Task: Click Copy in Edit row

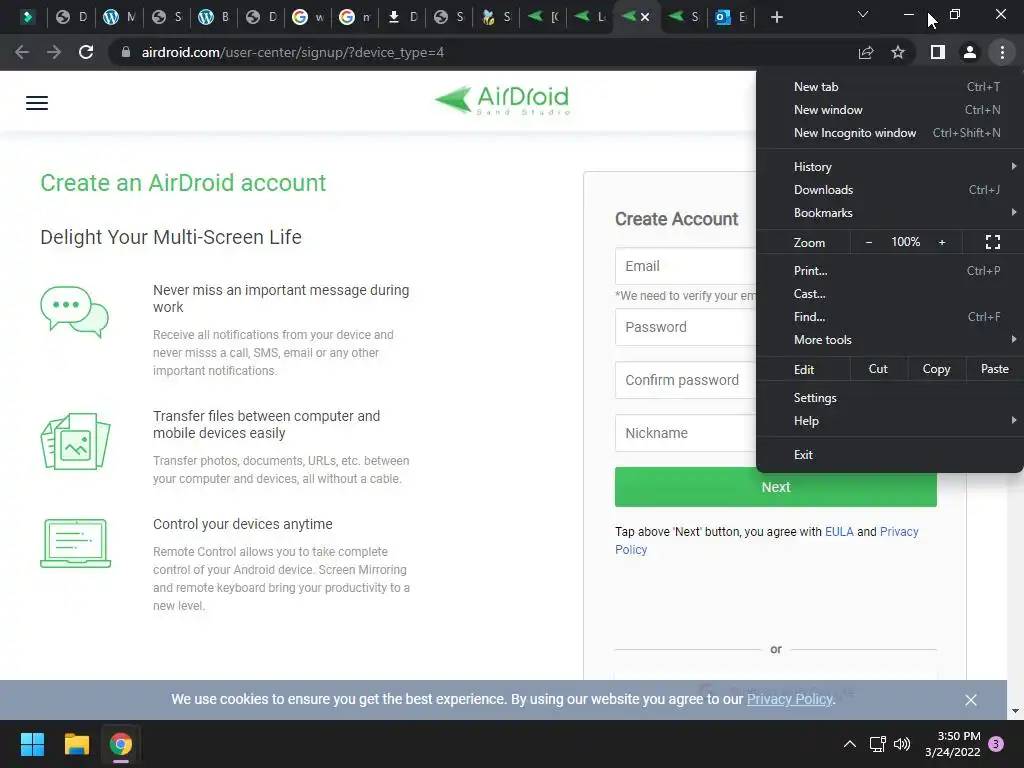Action: 936,369
